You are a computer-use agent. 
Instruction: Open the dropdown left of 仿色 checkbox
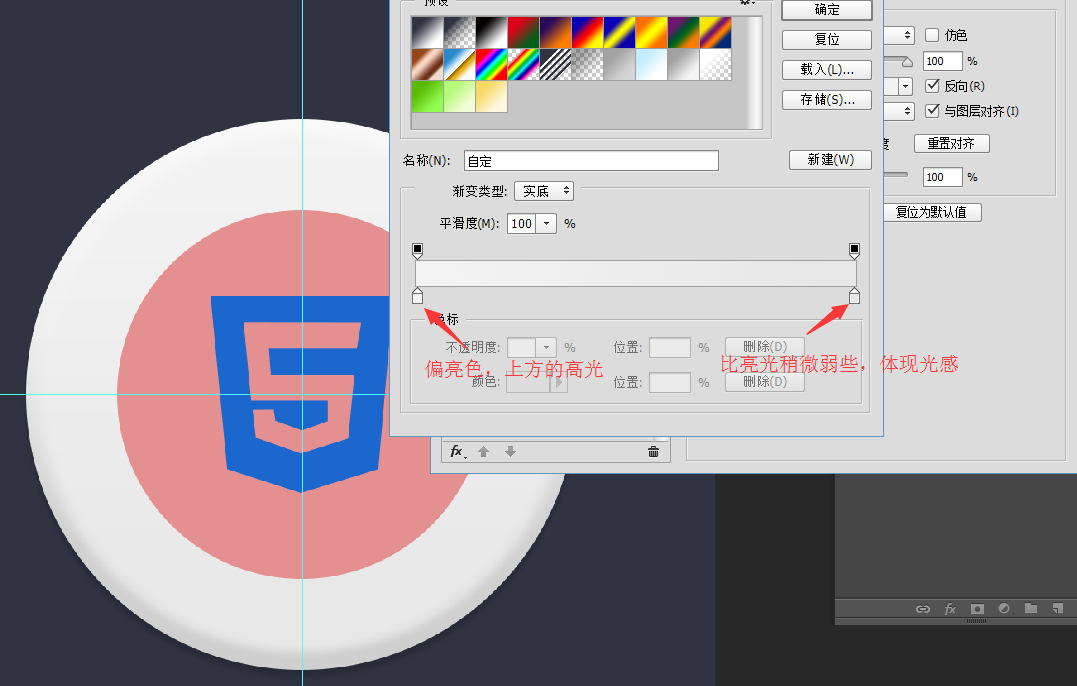point(900,35)
